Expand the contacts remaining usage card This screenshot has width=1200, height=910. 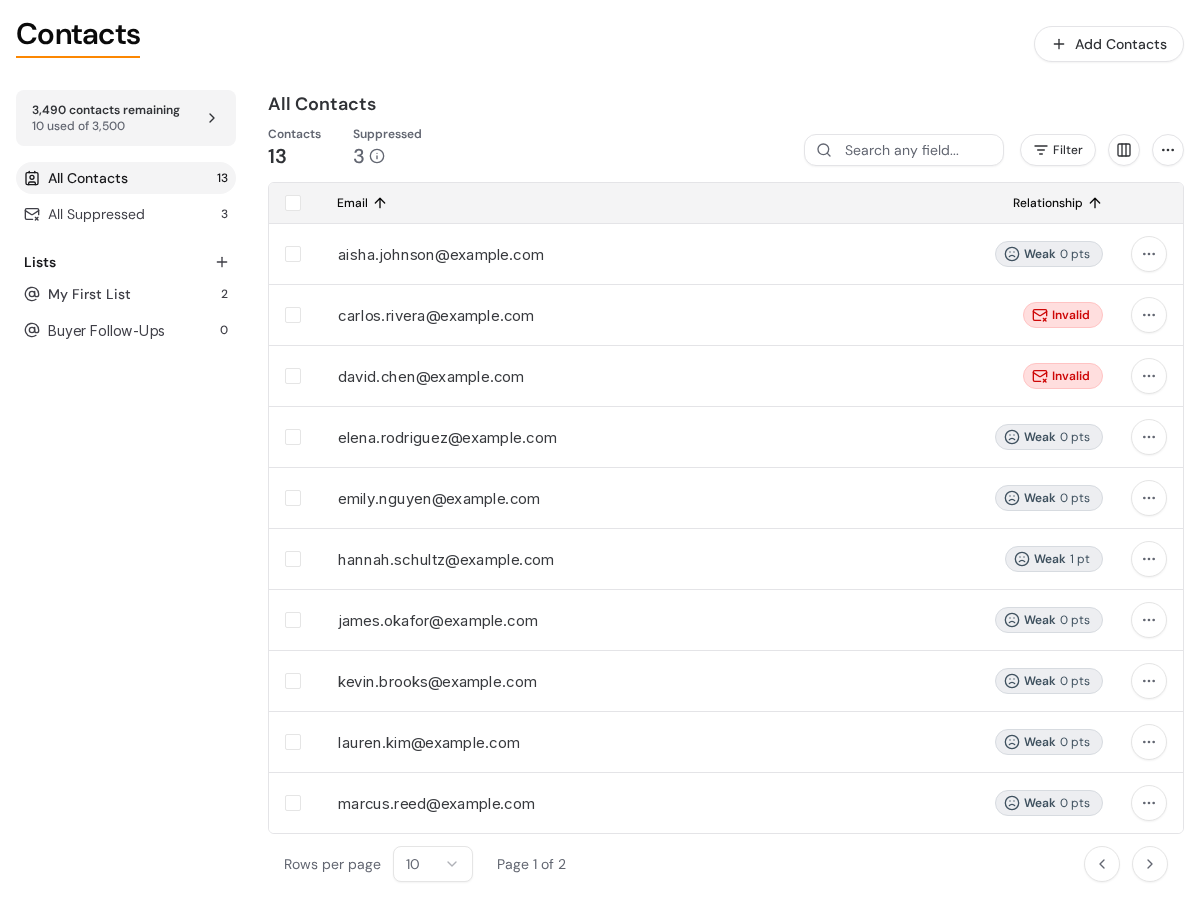click(x=126, y=118)
